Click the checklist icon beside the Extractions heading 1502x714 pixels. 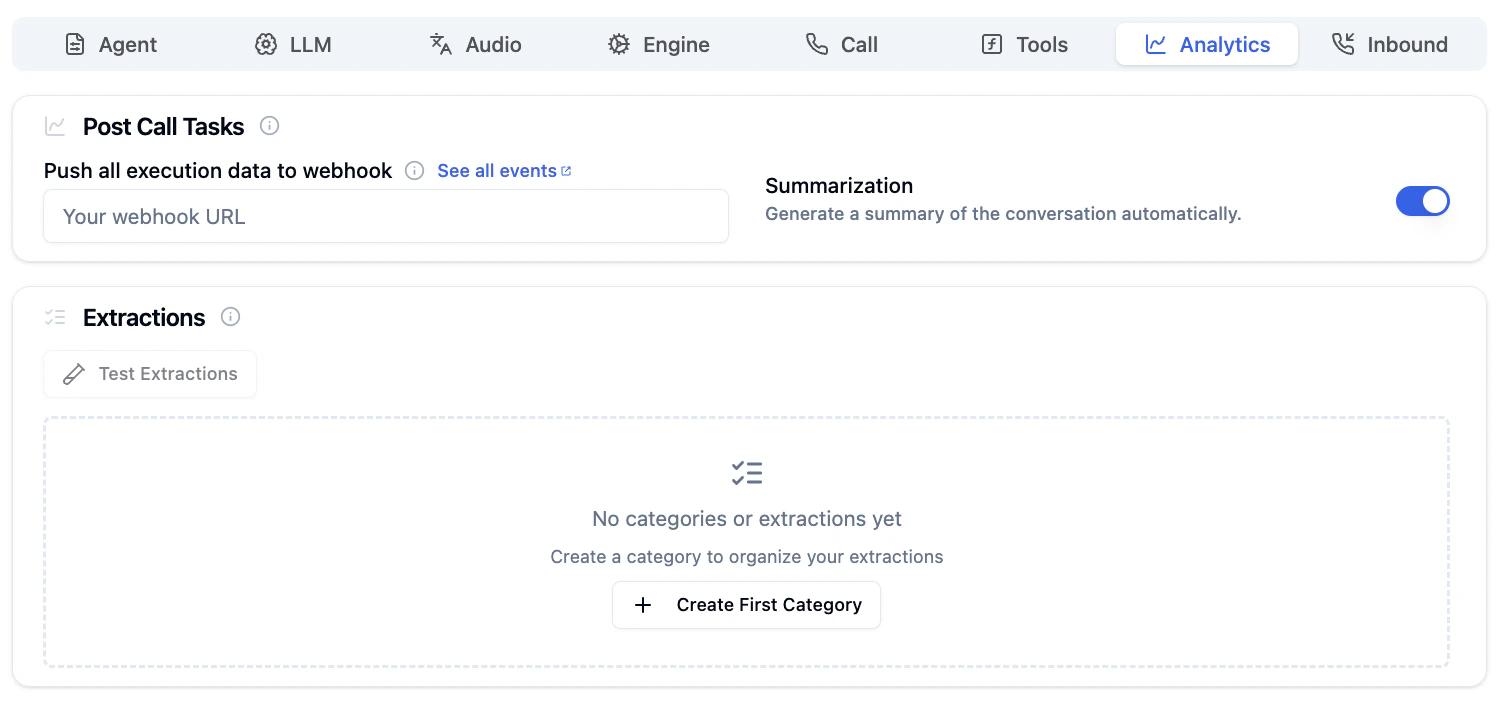(x=55, y=317)
